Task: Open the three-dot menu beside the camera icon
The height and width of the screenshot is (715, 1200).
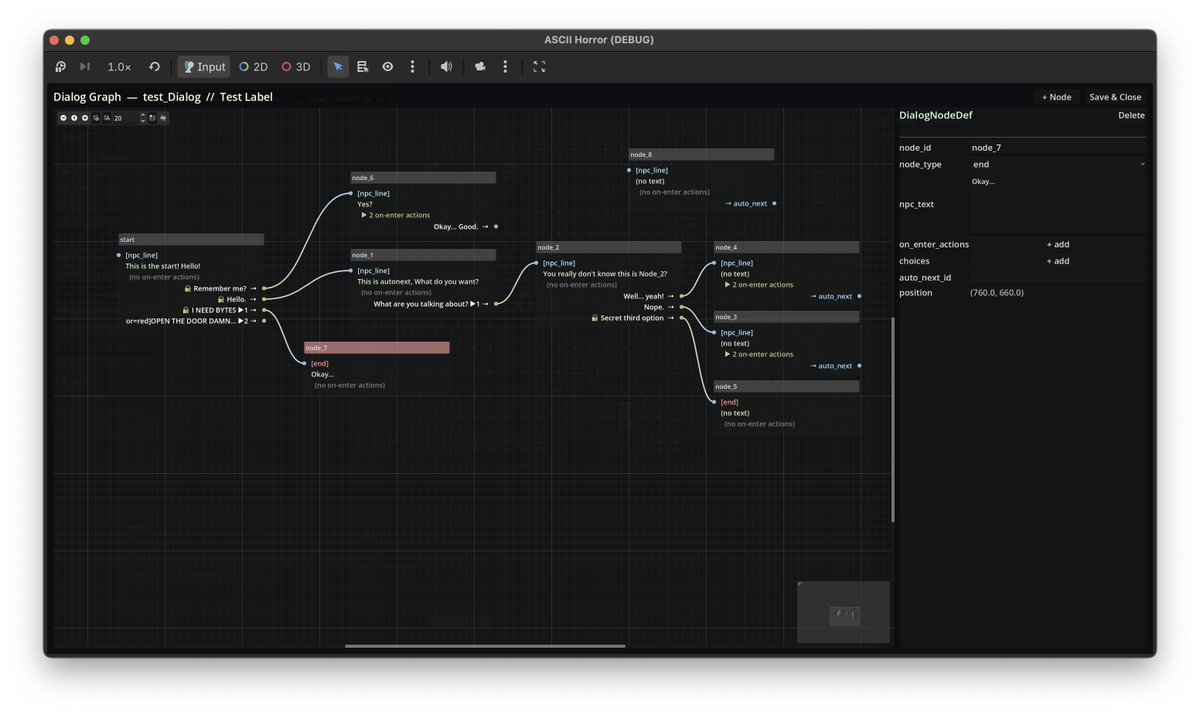Action: [x=505, y=67]
